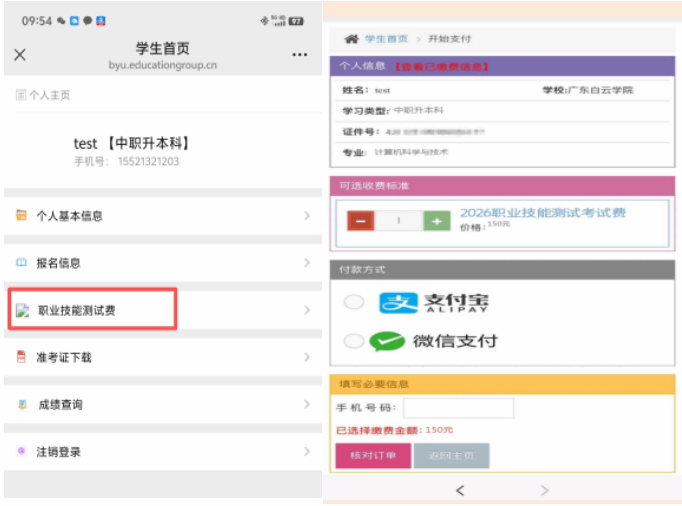Click the 核对订单 button
The width and height of the screenshot is (682, 506).
click(x=373, y=456)
